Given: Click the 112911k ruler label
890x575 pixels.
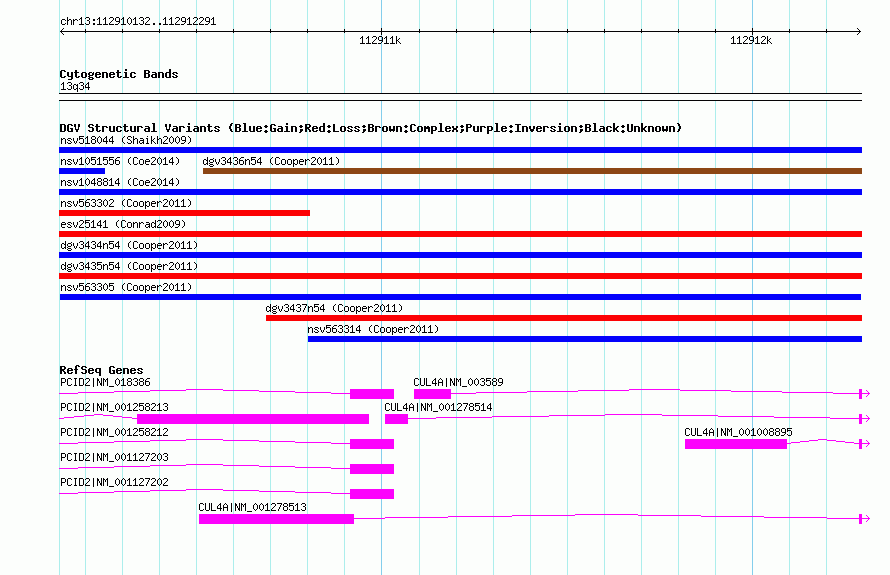Looking at the screenshot, I should [380, 40].
